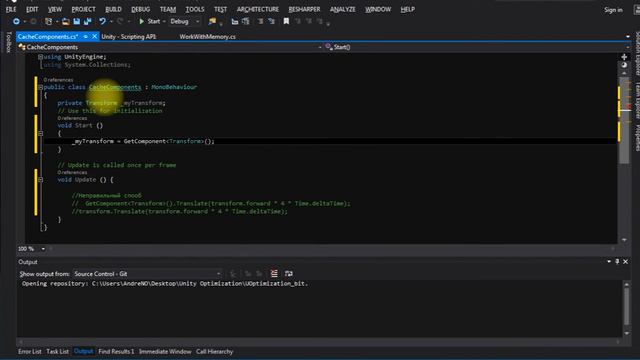Image resolution: width=640 pixels, height=360 pixels.
Task: Click the green Start debugging button
Action: click(x=149, y=21)
